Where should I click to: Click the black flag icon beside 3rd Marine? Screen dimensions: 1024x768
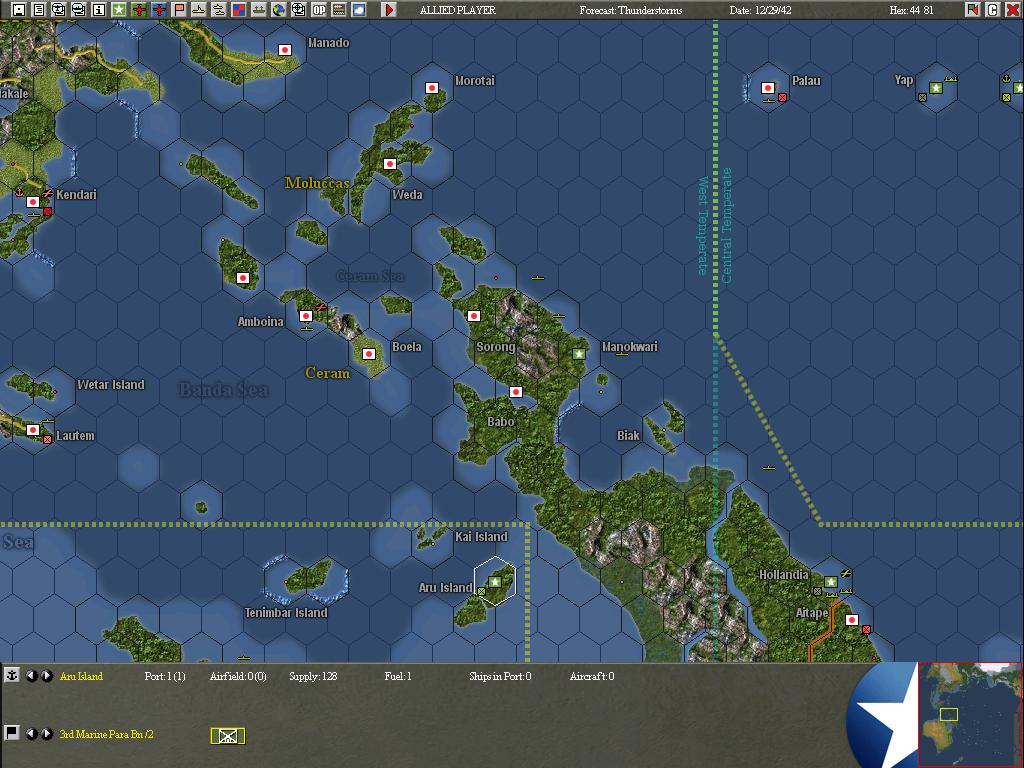click(12, 733)
